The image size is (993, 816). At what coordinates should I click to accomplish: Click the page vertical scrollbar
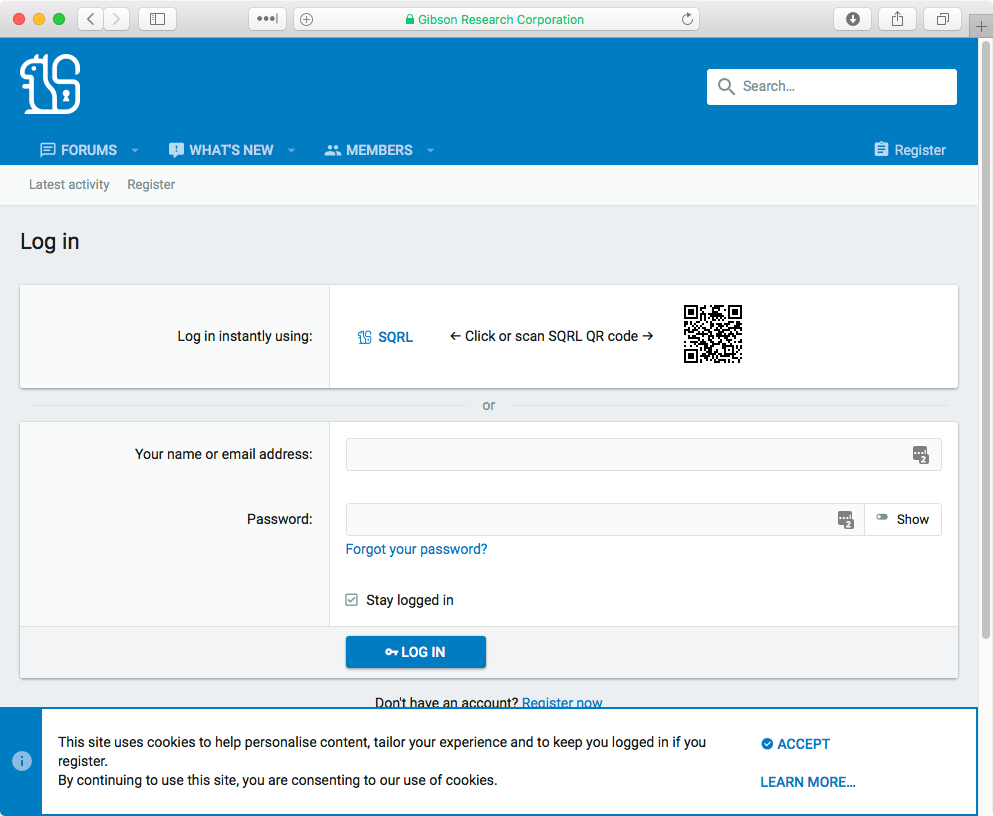tap(985, 339)
